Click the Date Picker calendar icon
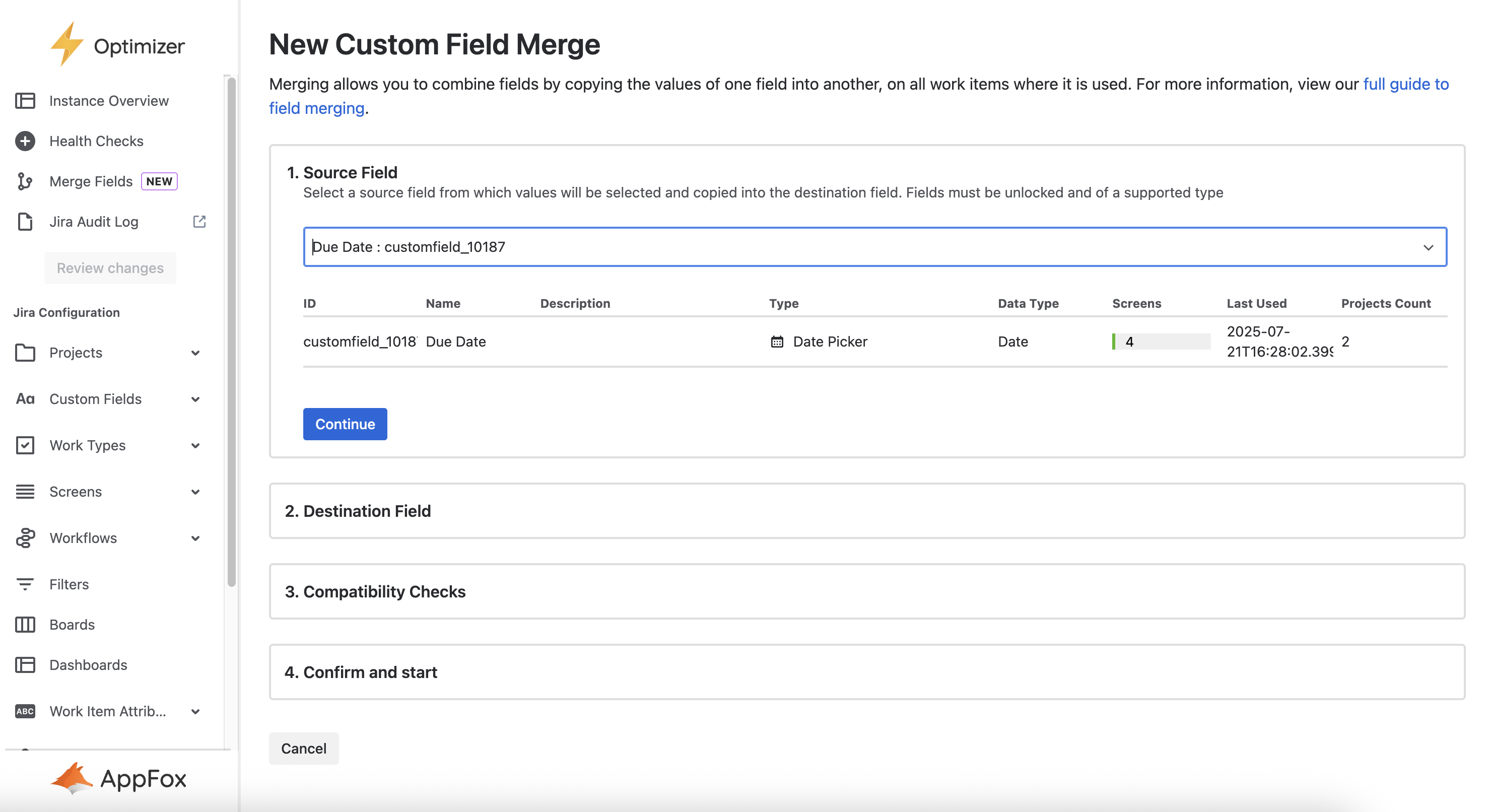Viewport: 1490px width, 812px height. (x=777, y=342)
